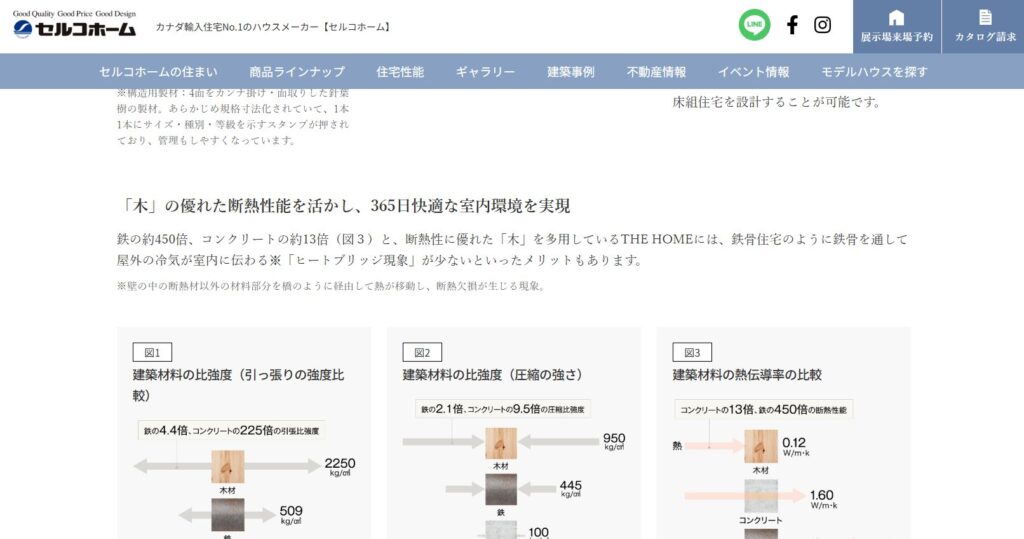Click the セルコホーム logo
Image resolution: width=1024 pixels, height=539 pixels.
[74, 28]
